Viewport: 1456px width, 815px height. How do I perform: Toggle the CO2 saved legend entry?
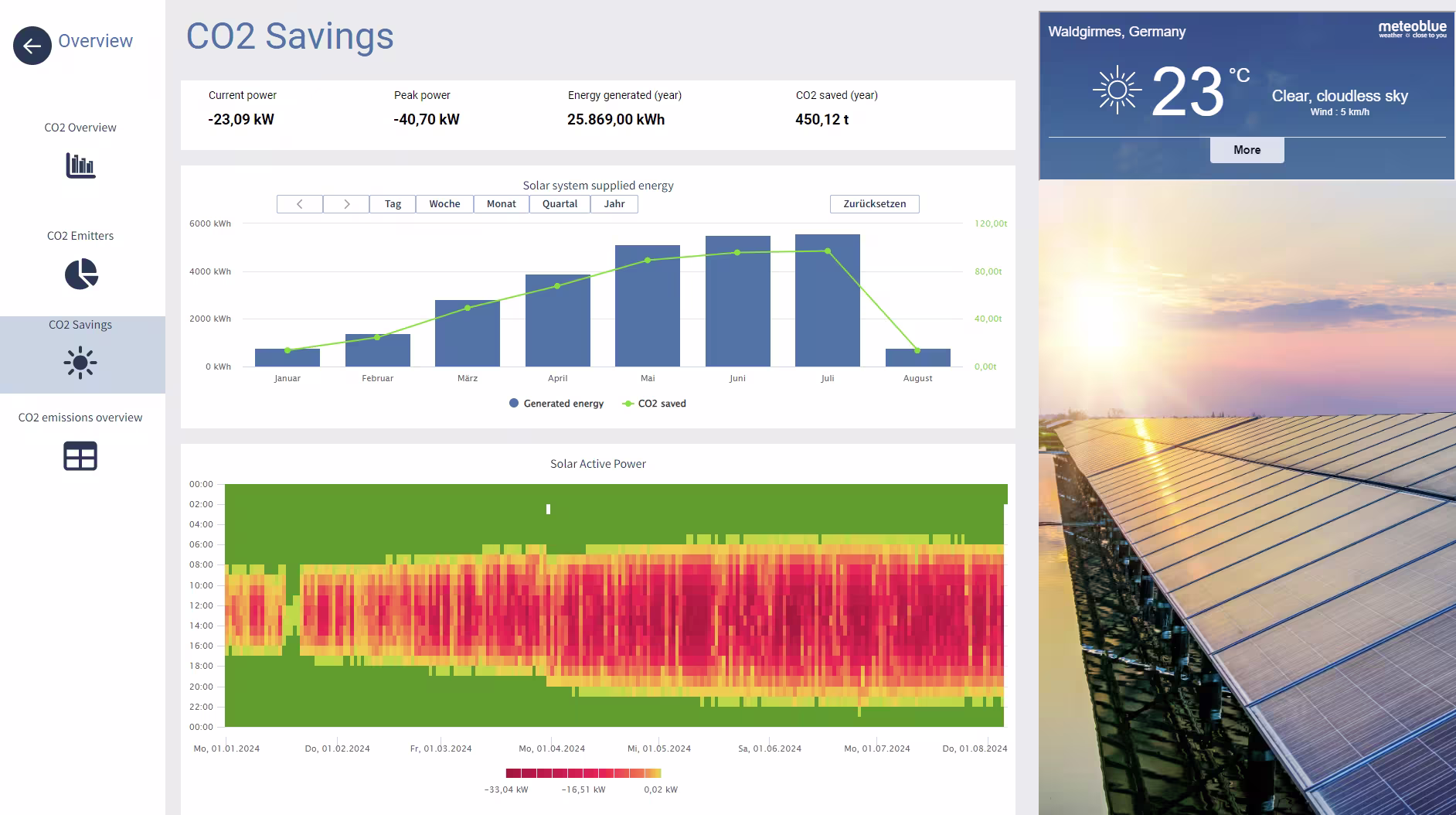pos(653,403)
